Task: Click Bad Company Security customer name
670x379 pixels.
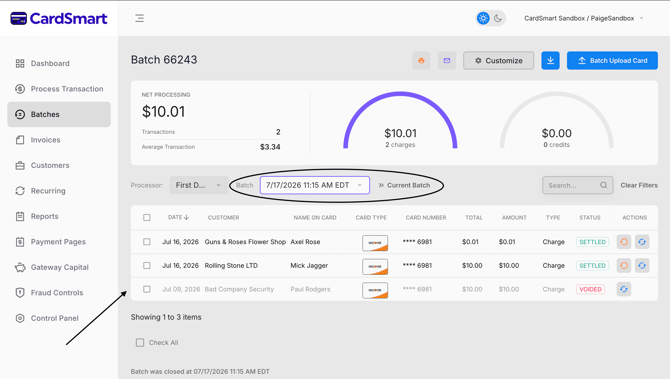Action: 239,289
